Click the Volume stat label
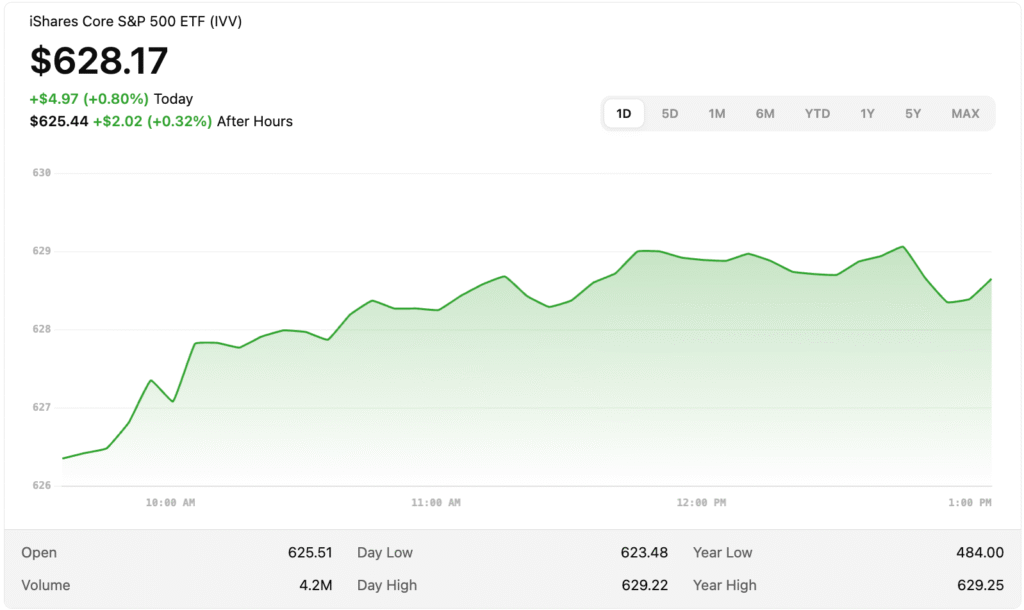This screenshot has width=1024, height=610. [x=46, y=585]
